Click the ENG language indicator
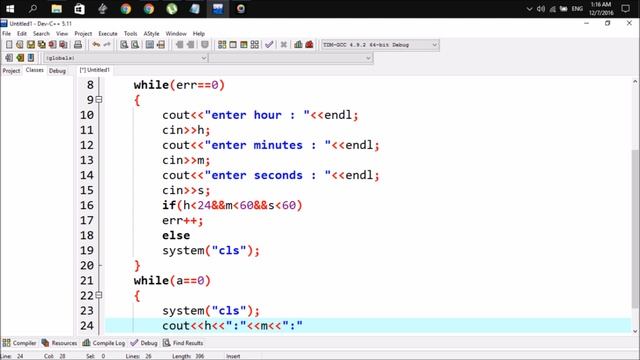 (x=577, y=9)
